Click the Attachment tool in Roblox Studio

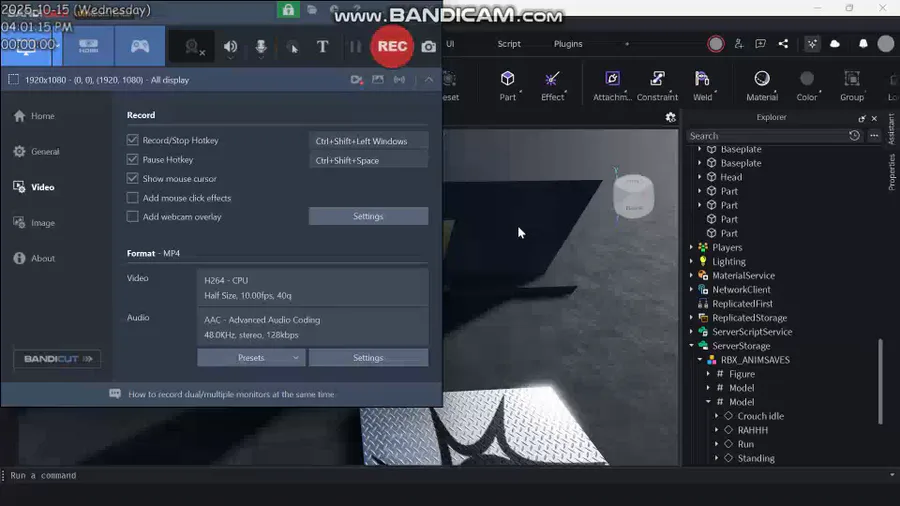[612, 85]
